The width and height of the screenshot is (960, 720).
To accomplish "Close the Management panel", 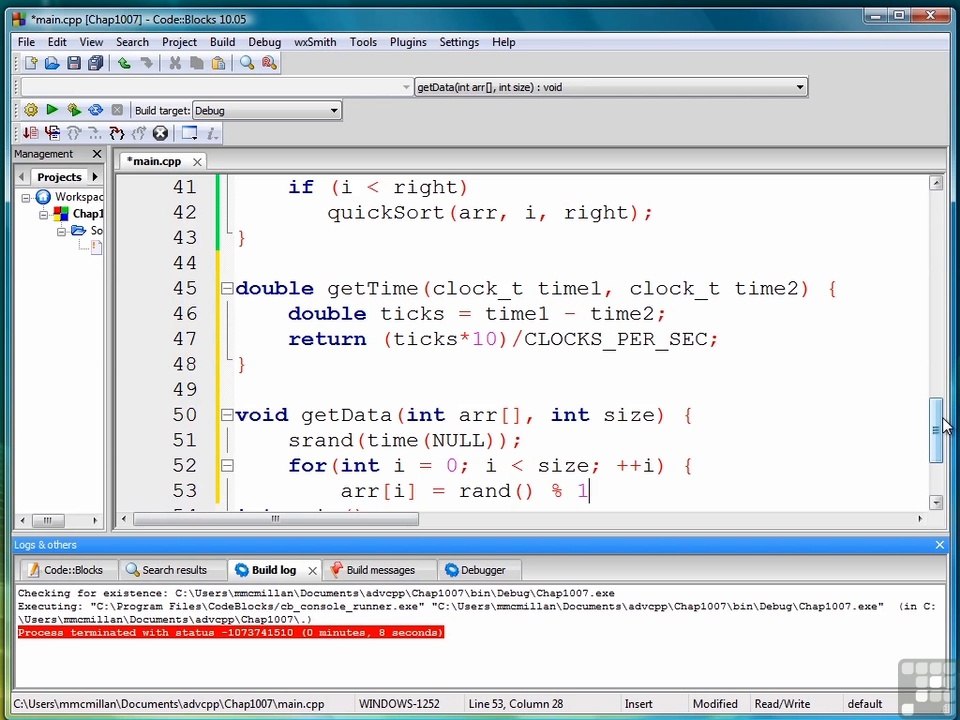I will [x=97, y=154].
